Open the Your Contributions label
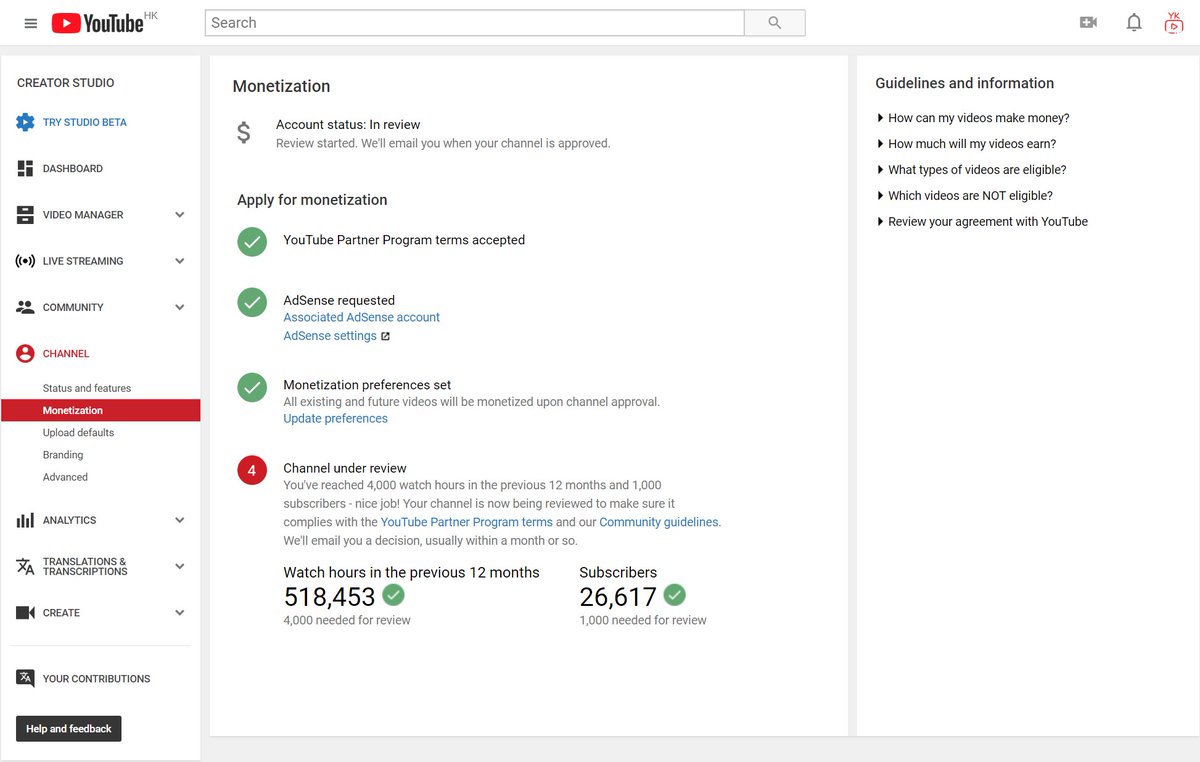The image size is (1200, 762). 96,678
